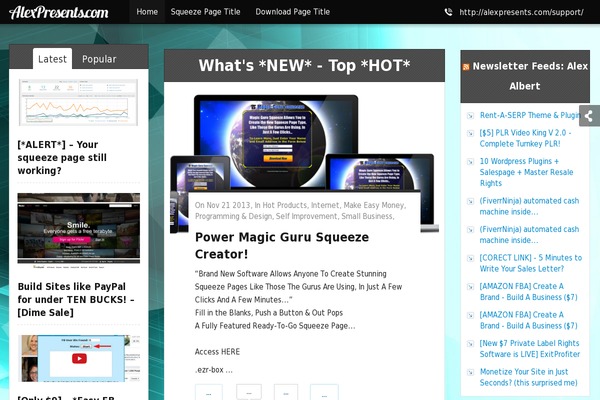
Task: Switch to the Popular tab
Action: tap(99, 59)
